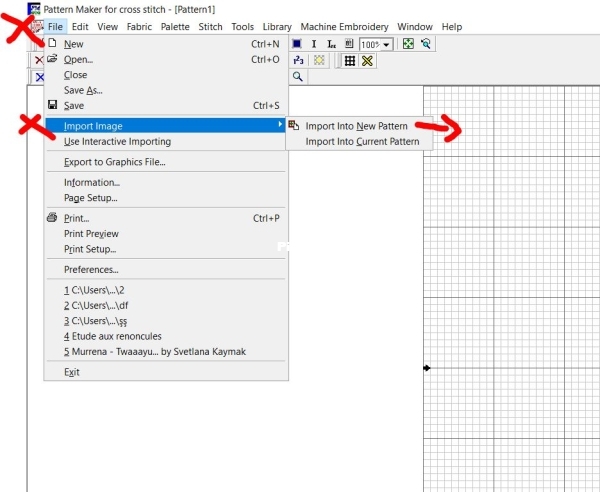Open Information... from File menu
The image size is (600, 492).
click(x=166, y=182)
